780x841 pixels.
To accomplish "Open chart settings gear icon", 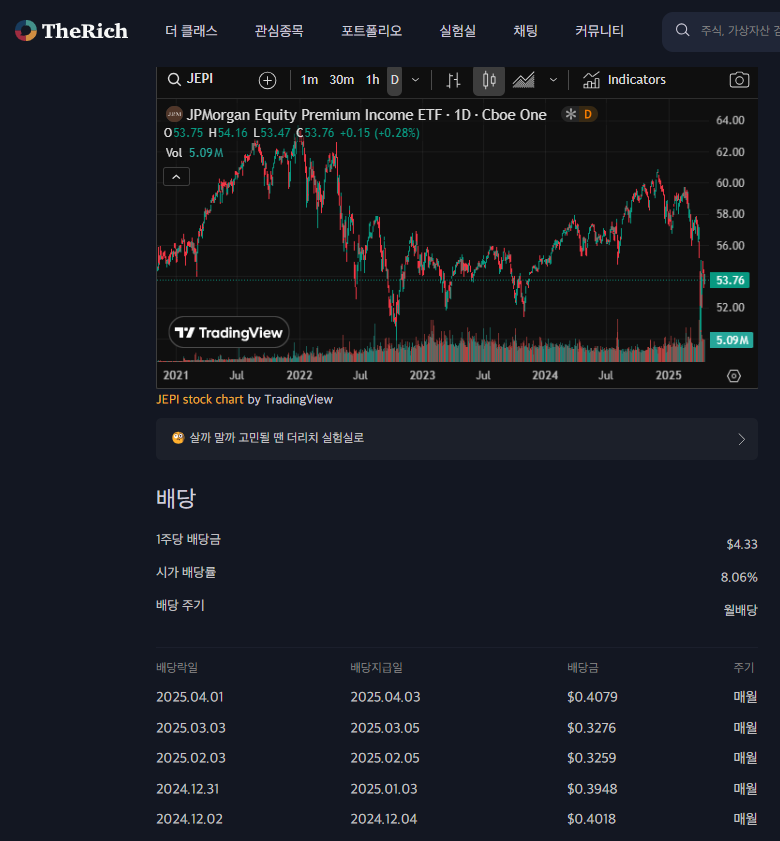I will click(x=733, y=376).
